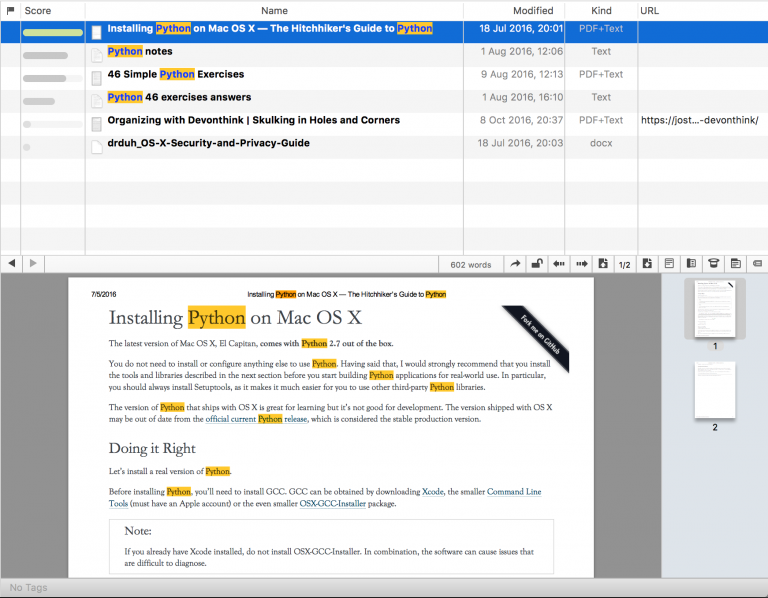Click the top-hat See Also icon

[714, 264]
